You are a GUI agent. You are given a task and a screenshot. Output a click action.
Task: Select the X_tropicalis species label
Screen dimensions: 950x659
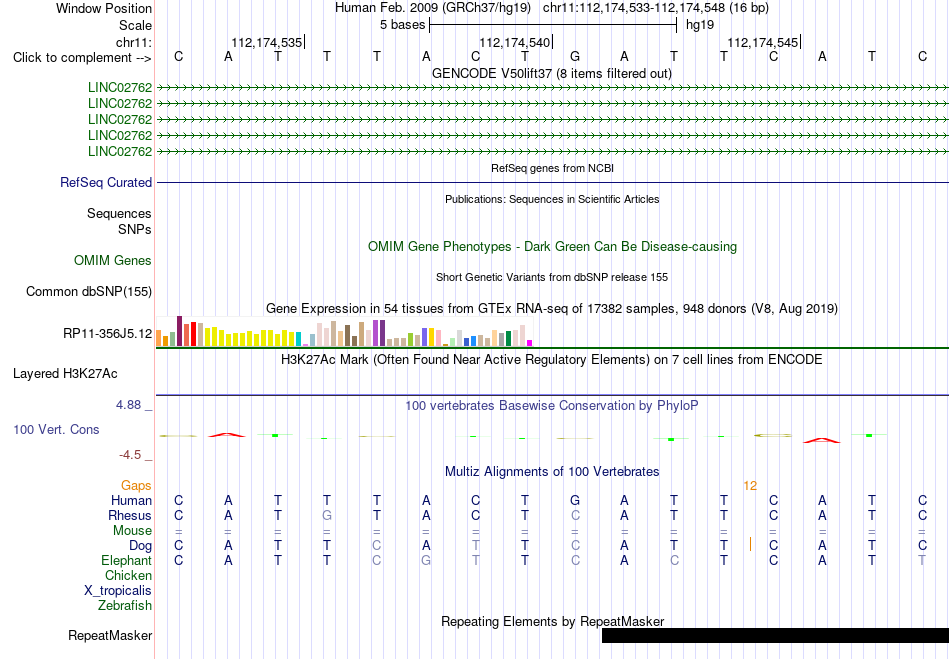point(118,591)
